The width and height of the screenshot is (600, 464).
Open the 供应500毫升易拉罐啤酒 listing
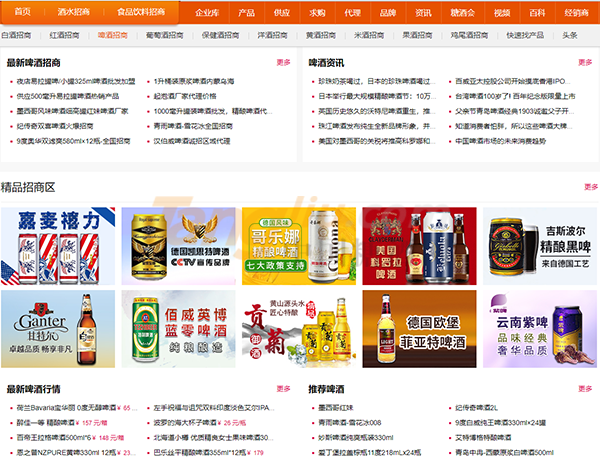coord(68,96)
